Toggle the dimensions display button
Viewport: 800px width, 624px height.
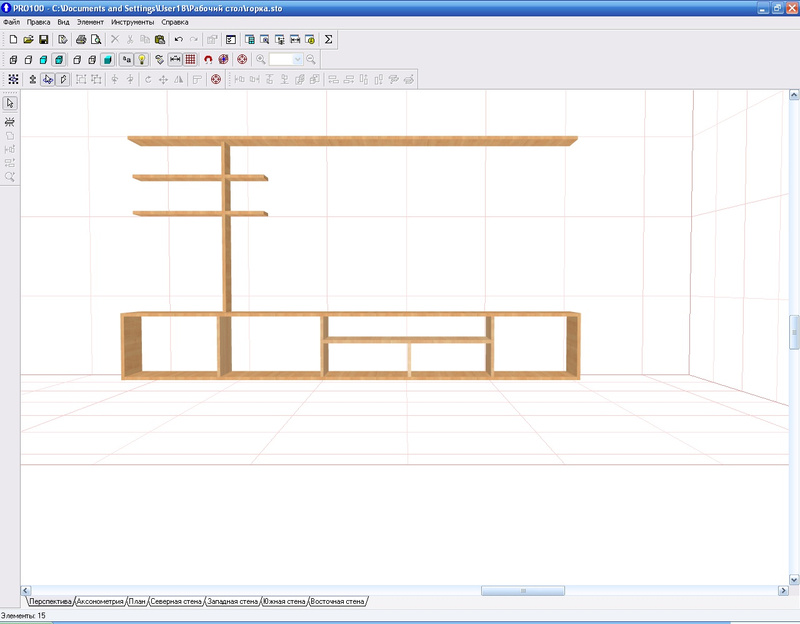click(x=175, y=60)
